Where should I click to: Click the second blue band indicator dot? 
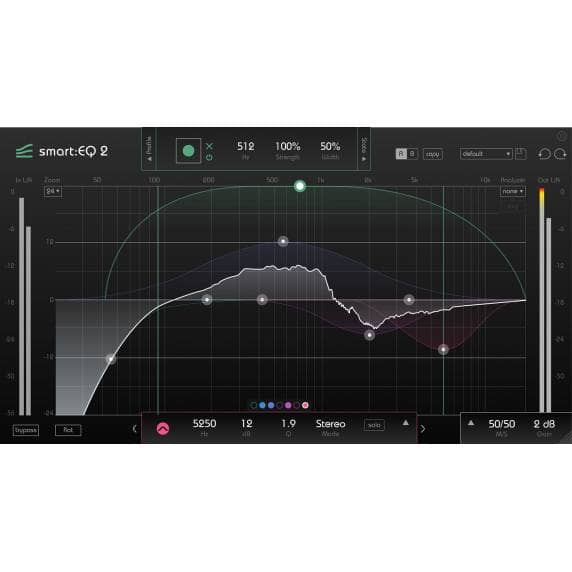[271, 405]
